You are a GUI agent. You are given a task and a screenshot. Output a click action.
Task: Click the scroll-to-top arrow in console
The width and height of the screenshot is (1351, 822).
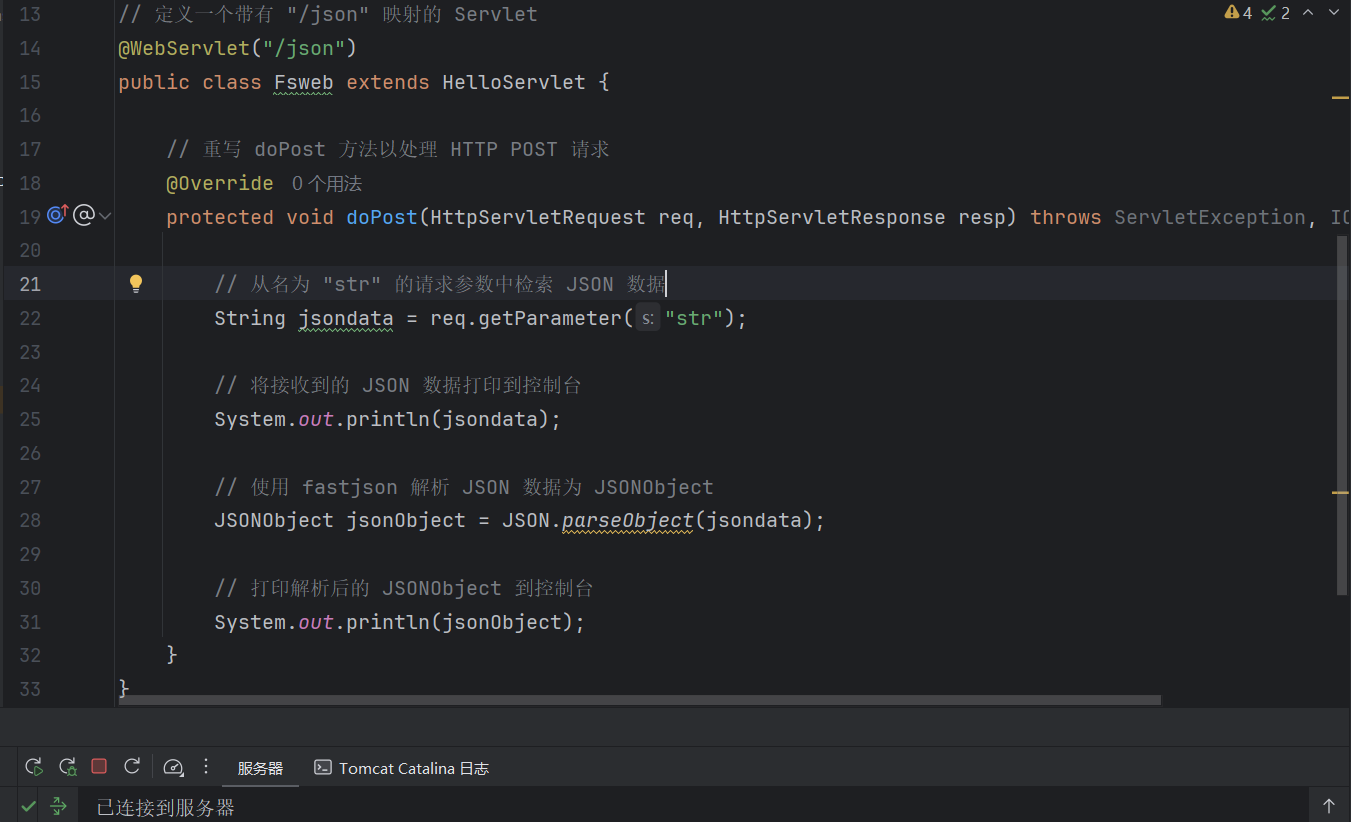click(1329, 806)
